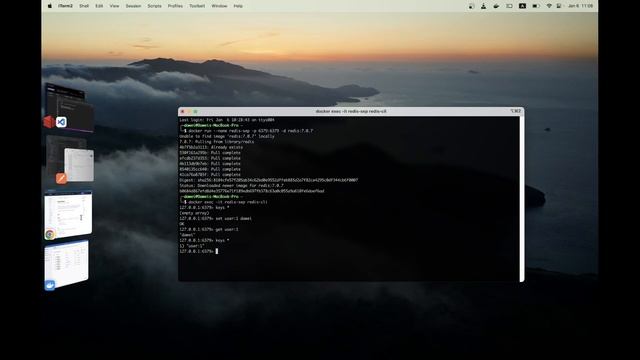Click the 'set user:1' command line
The image size is (640, 360).
pyautogui.click(x=216, y=219)
